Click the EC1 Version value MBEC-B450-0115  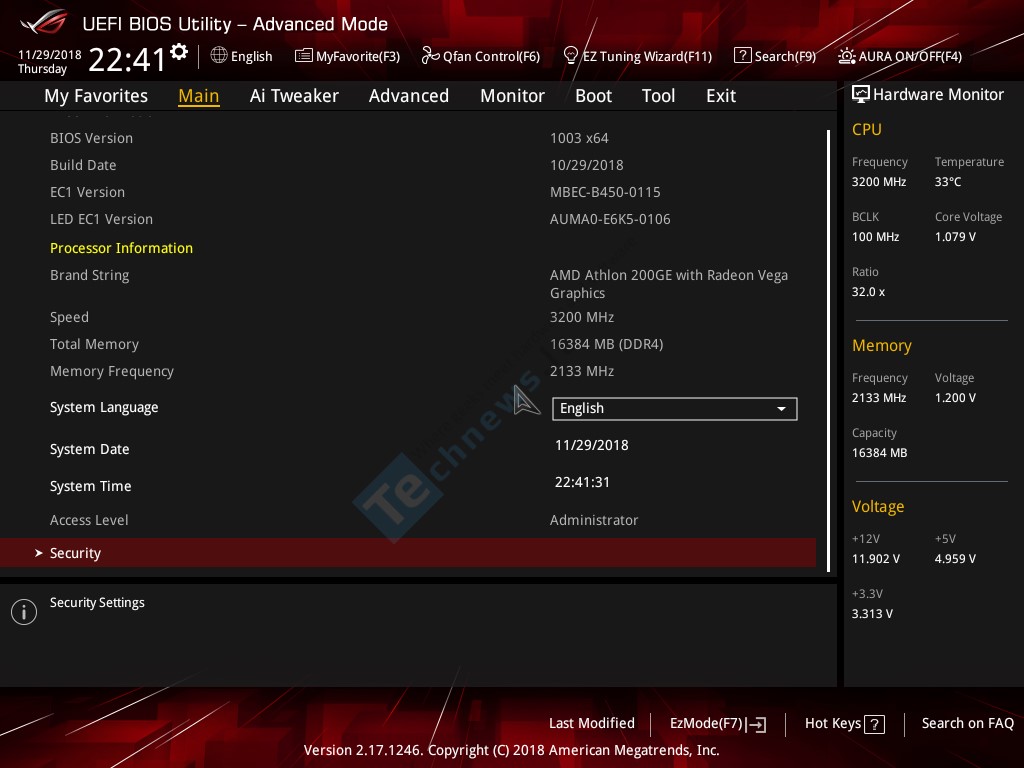pos(605,192)
